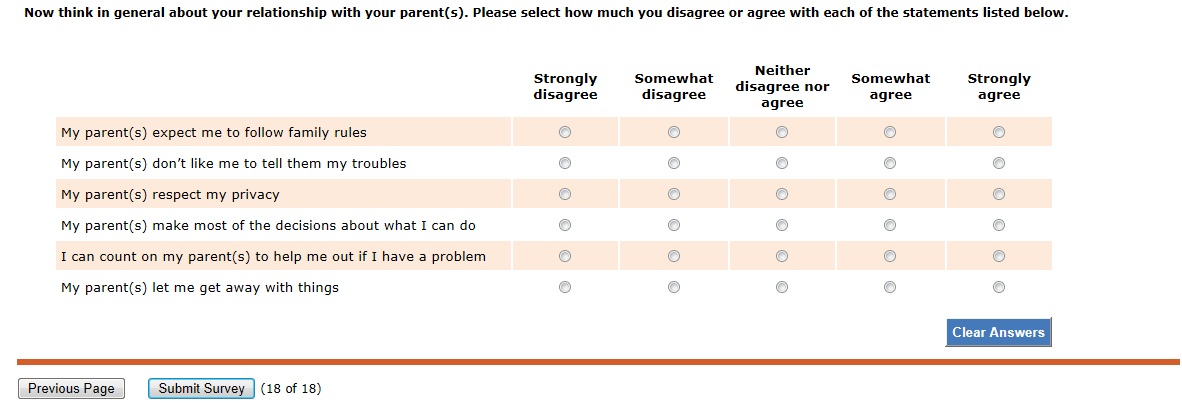The height and width of the screenshot is (405, 1182).
Task: Choose Somewhat agree for parents make decisions
Action: [x=890, y=225]
